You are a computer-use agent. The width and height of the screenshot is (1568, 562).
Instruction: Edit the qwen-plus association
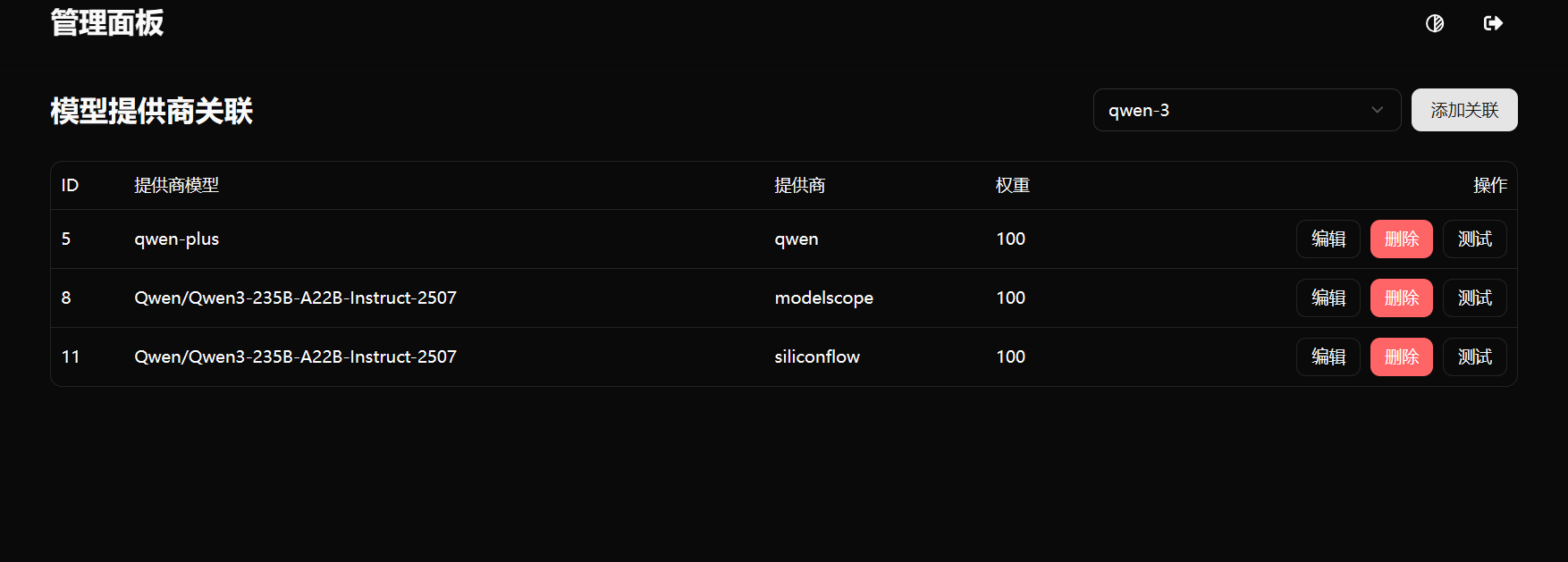(x=1328, y=239)
